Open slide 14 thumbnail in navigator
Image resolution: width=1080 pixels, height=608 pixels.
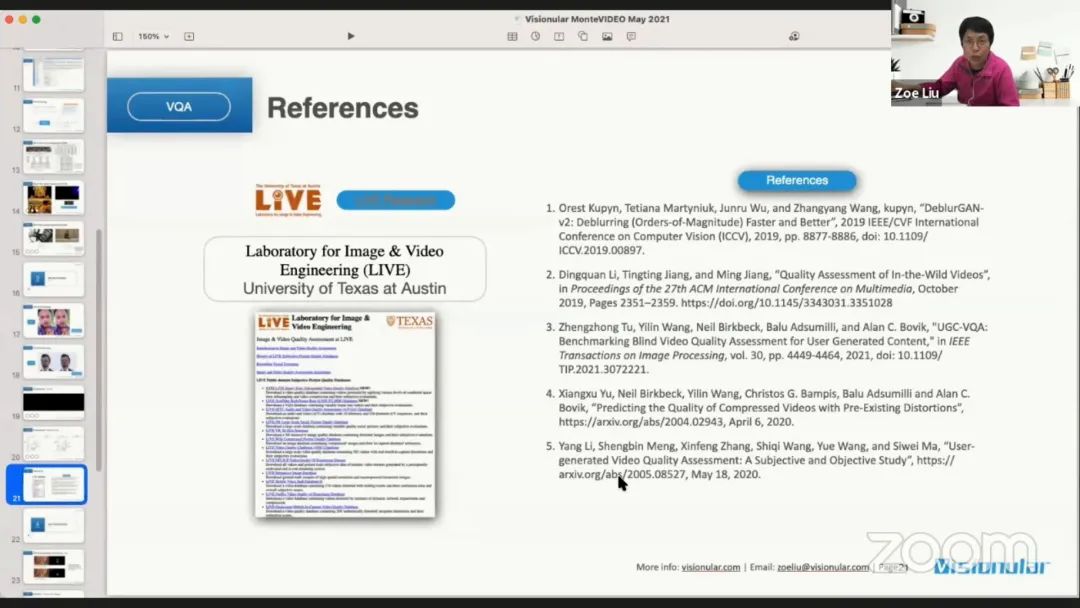coord(53,197)
